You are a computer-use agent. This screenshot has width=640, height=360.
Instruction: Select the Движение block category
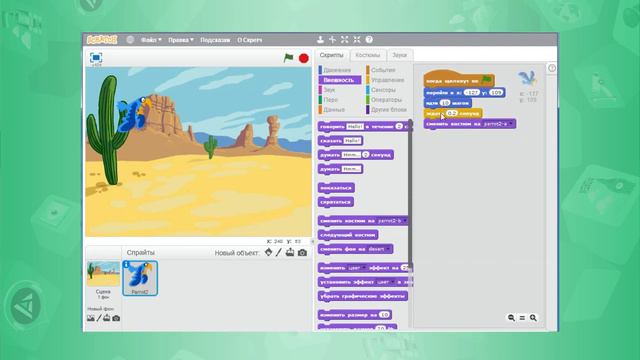coord(337,70)
